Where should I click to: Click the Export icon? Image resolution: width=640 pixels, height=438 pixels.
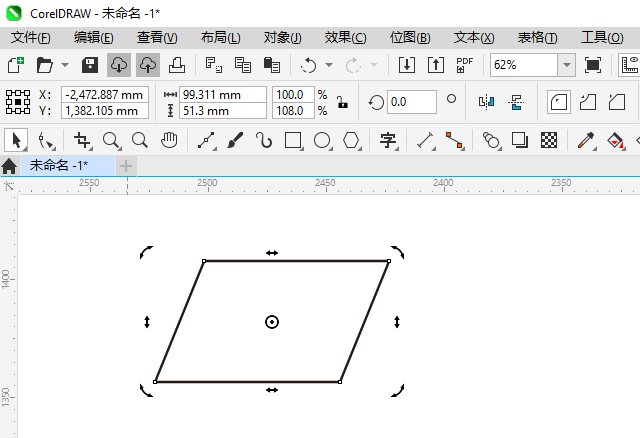point(436,65)
